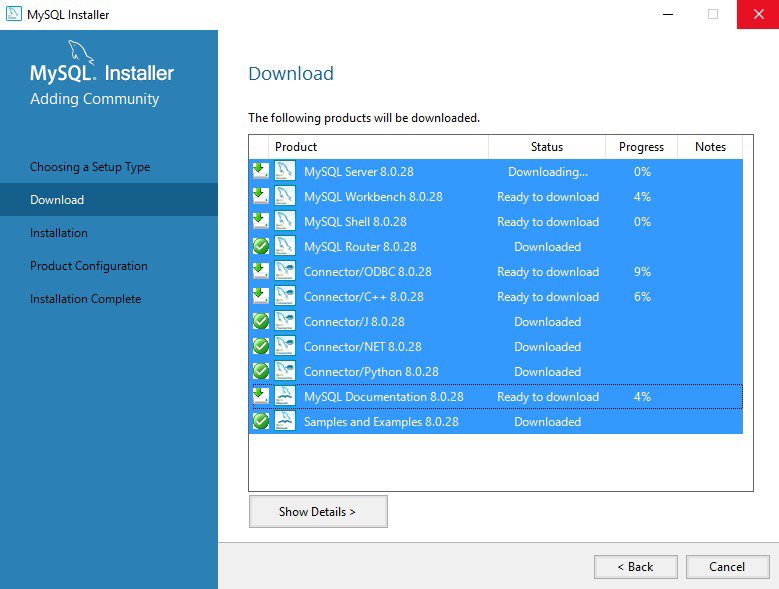Click the green checkmark beside Connector/J
Screen dimensions: 779x589
click(260, 321)
